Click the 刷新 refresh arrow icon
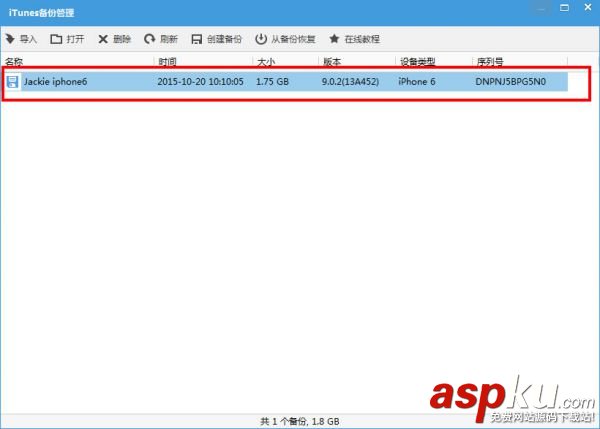Viewport: 600px width, 429px height. (149, 39)
